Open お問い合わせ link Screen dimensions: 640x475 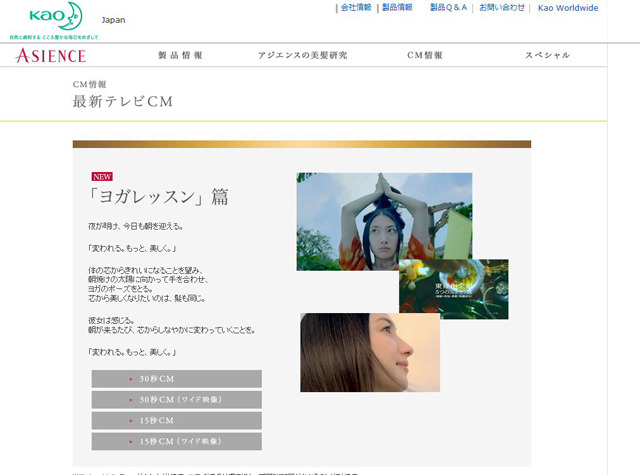coord(502,7)
